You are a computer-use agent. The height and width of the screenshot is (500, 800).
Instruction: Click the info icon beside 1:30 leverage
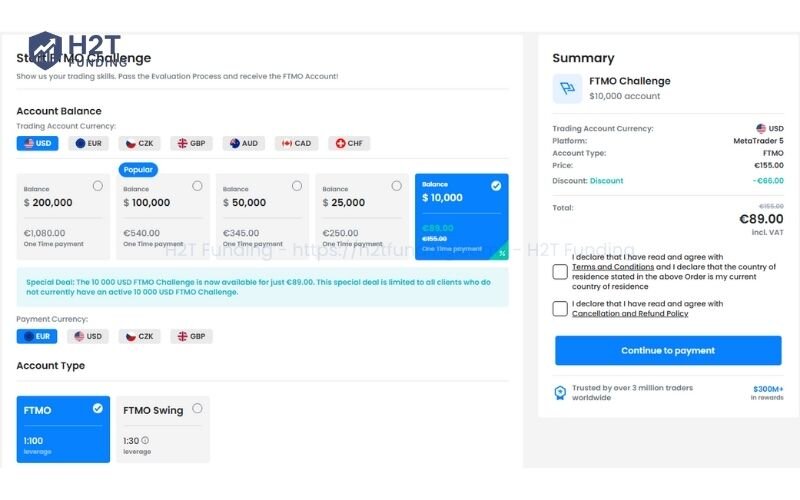(145, 440)
